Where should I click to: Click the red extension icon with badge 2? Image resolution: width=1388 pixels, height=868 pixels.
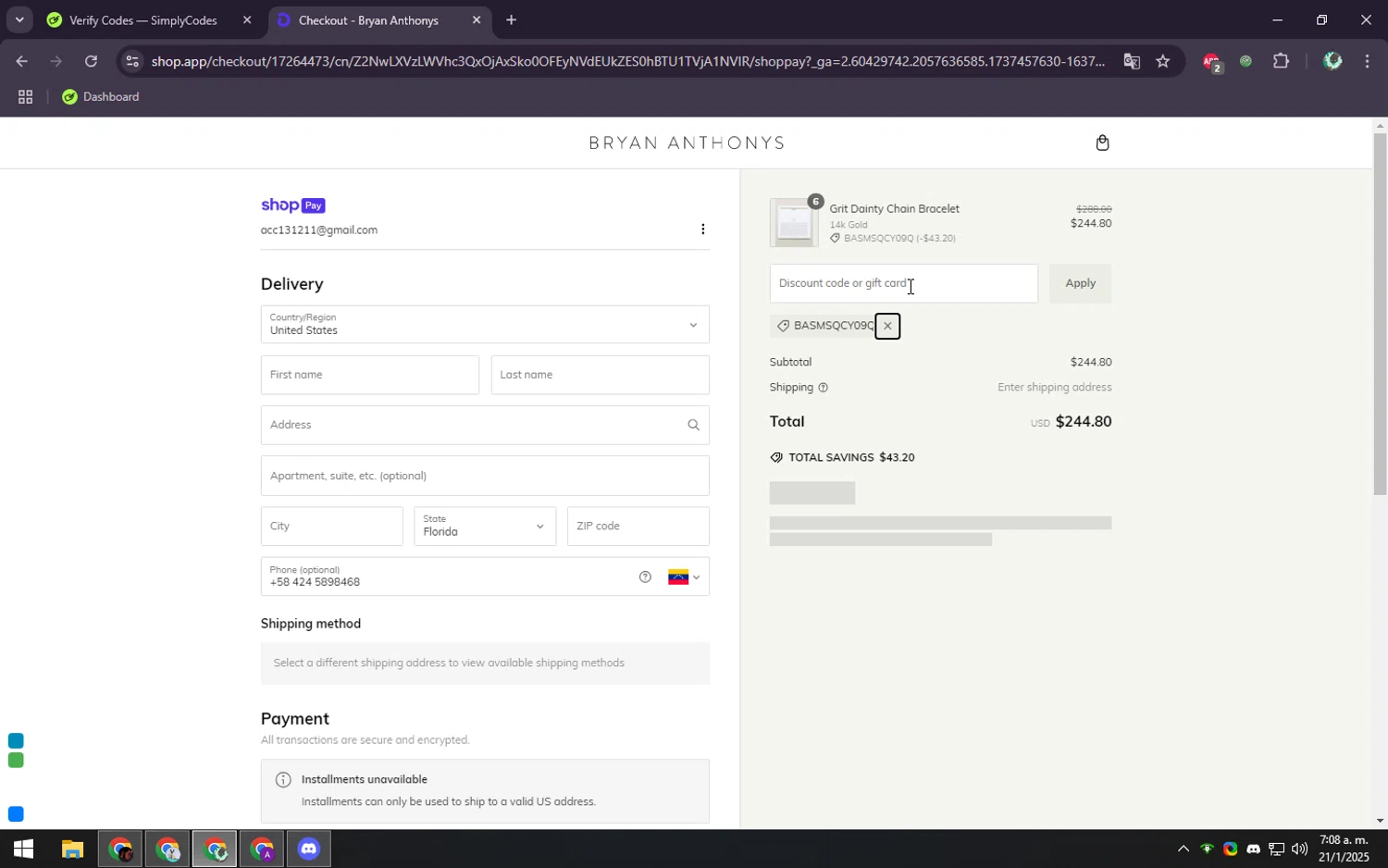(x=1212, y=62)
